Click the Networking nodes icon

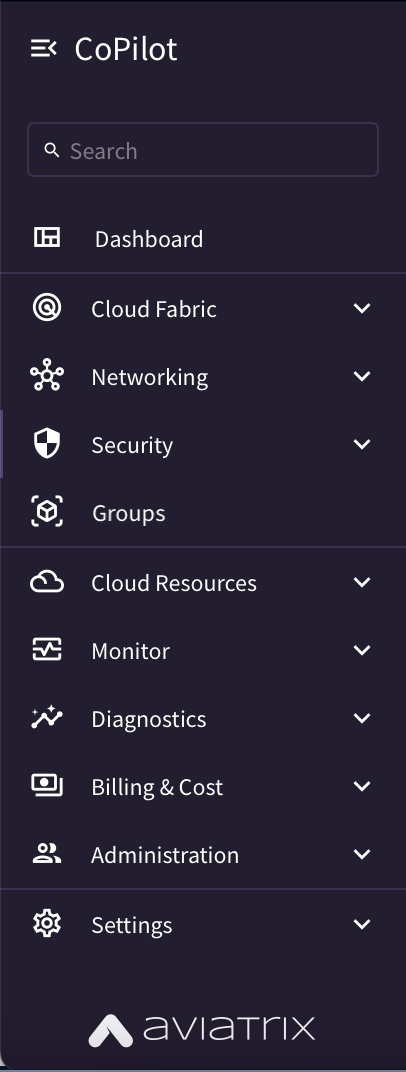(47, 375)
